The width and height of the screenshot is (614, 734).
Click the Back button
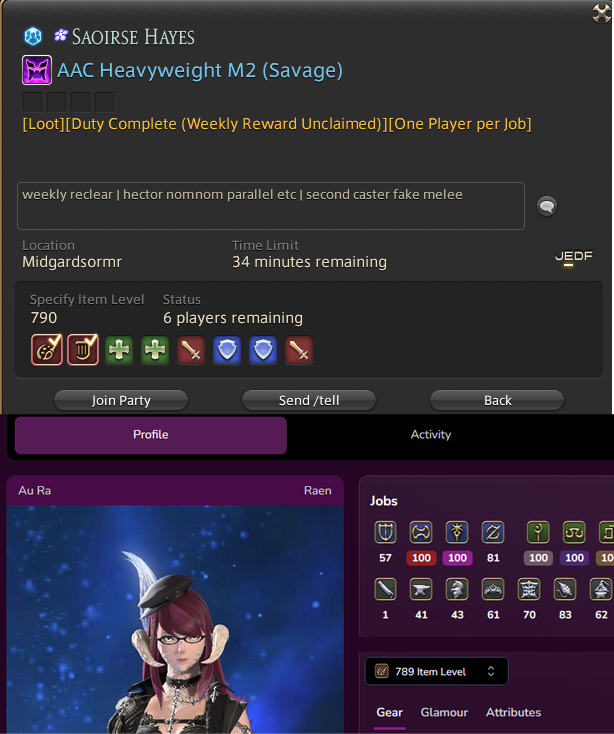pyautogui.click(x=497, y=401)
